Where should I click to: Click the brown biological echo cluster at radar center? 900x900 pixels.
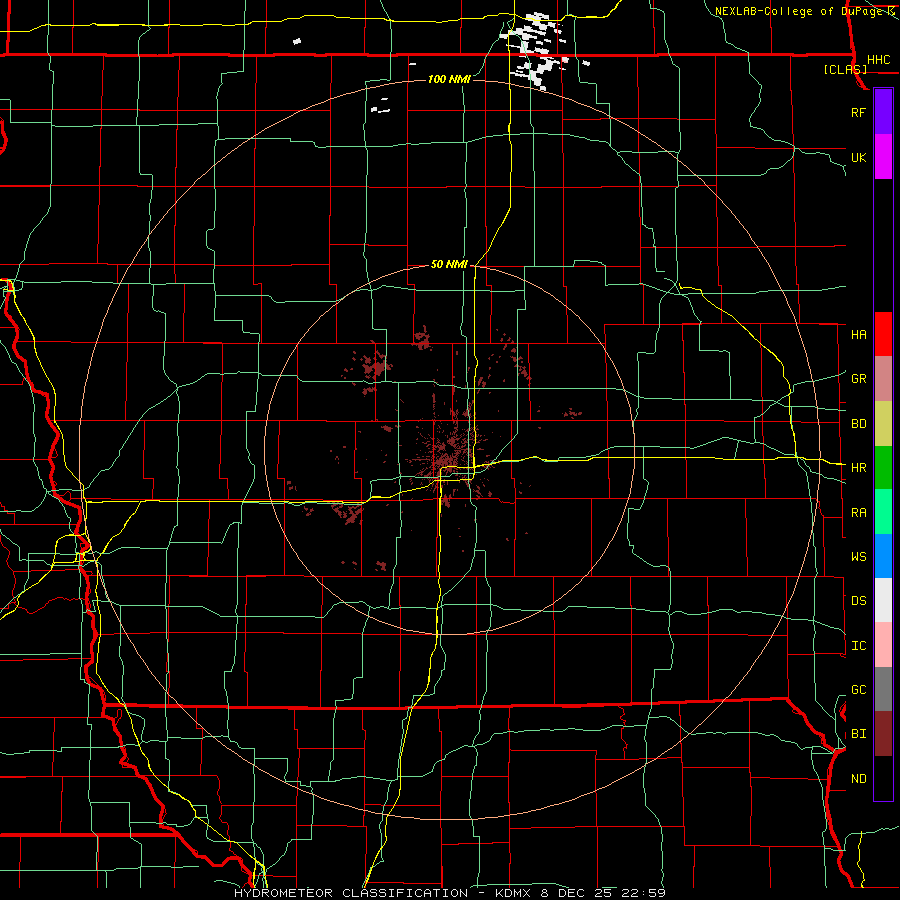(451, 451)
